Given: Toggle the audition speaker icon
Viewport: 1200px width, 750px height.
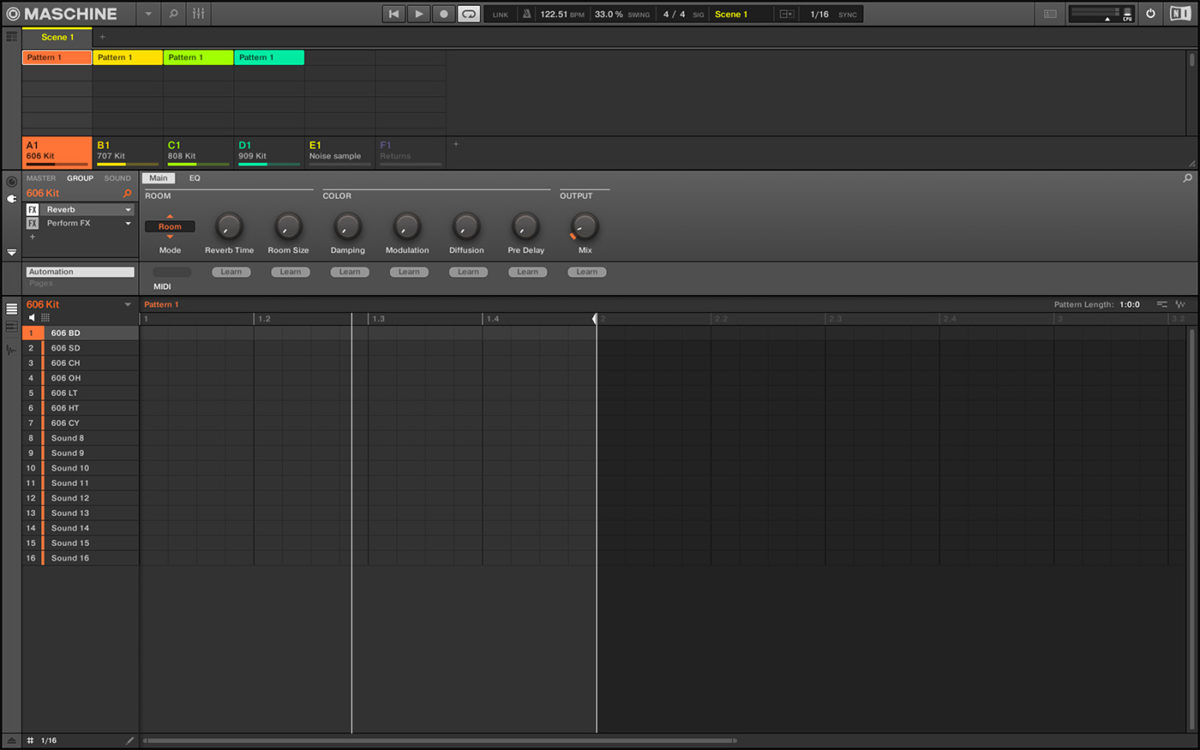Looking at the screenshot, I should pyautogui.click(x=31, y=317).
